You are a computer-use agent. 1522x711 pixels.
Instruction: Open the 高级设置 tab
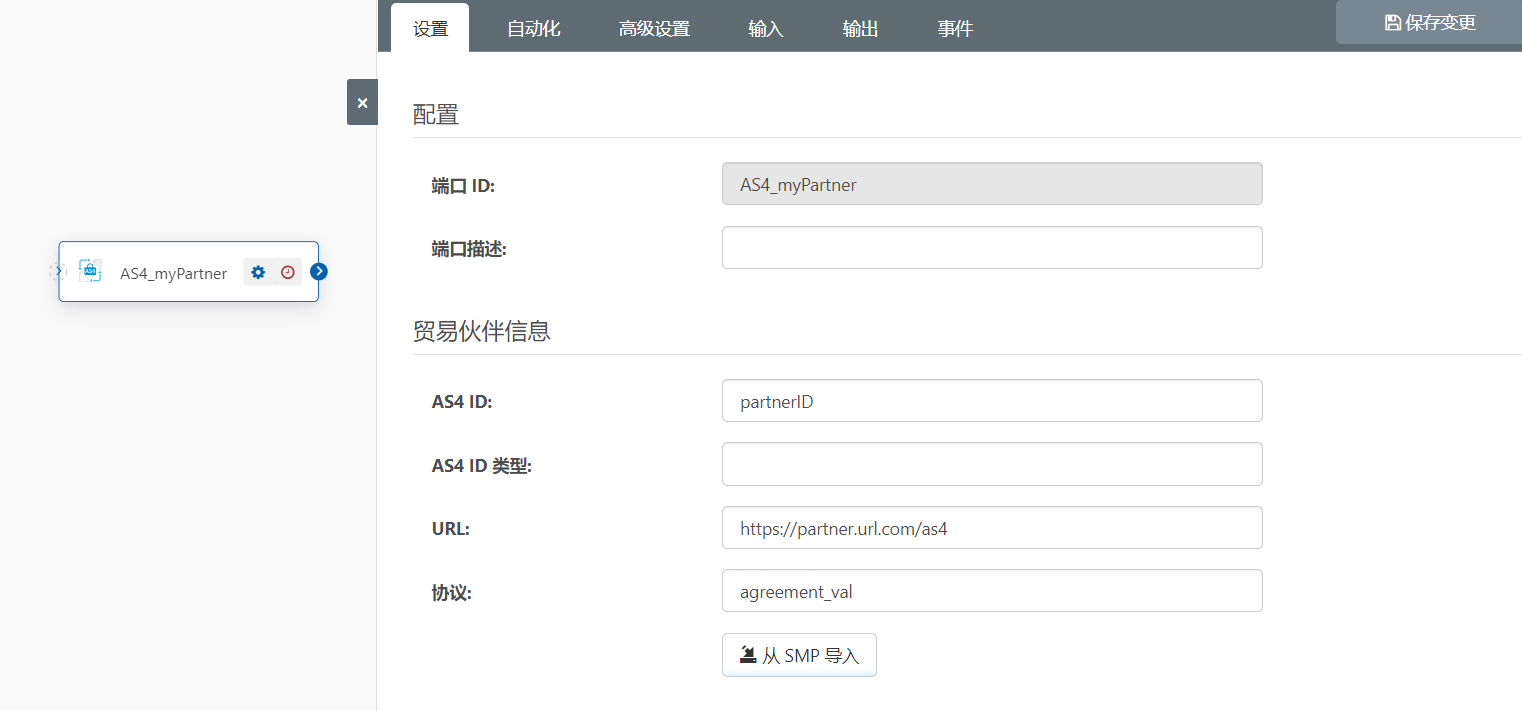pyautogui.click(x=654, y=29)
